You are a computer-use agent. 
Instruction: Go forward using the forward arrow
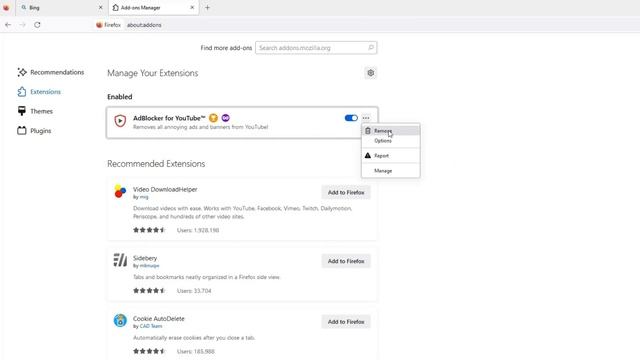22,25
